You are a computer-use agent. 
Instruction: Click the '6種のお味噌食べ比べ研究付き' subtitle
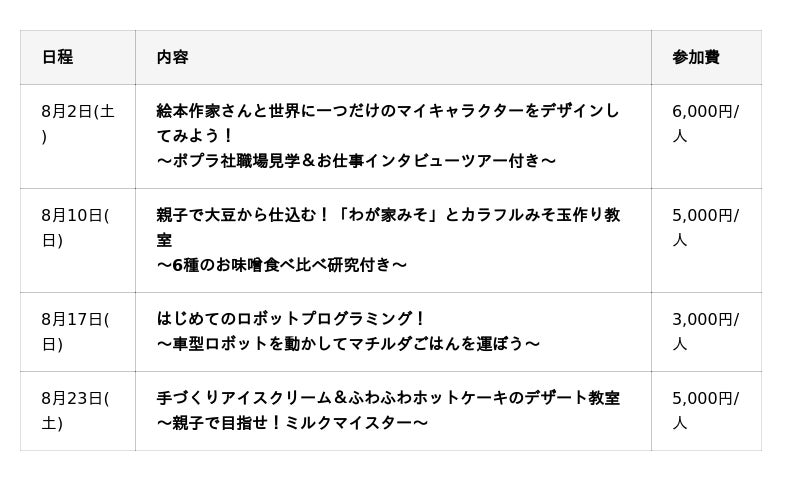(x=282, y=265)
